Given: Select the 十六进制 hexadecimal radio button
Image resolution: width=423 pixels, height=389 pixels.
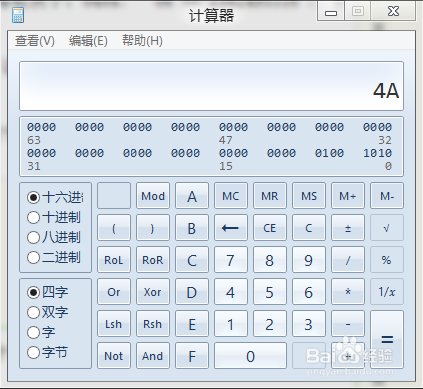Looking at the screenshot, I should [x=33, y=198].
